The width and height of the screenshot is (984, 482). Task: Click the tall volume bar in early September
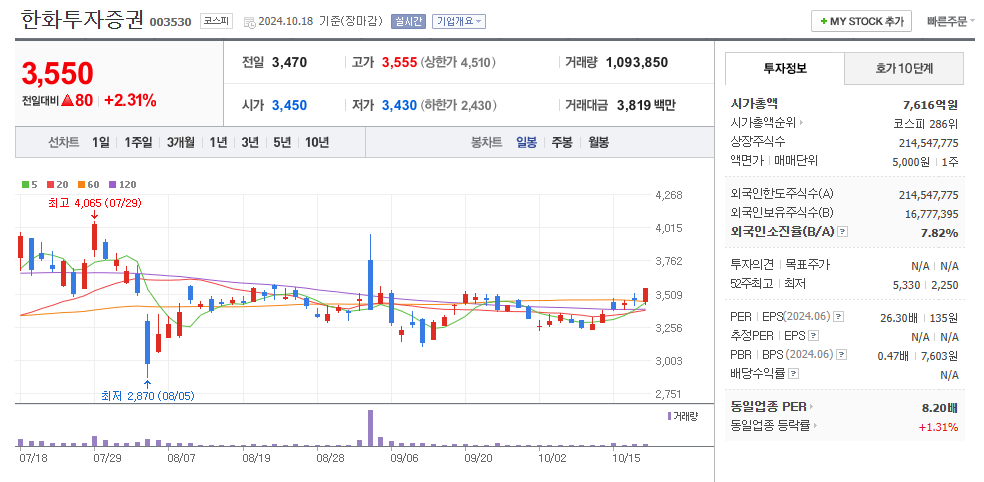(x=370, y=428)
